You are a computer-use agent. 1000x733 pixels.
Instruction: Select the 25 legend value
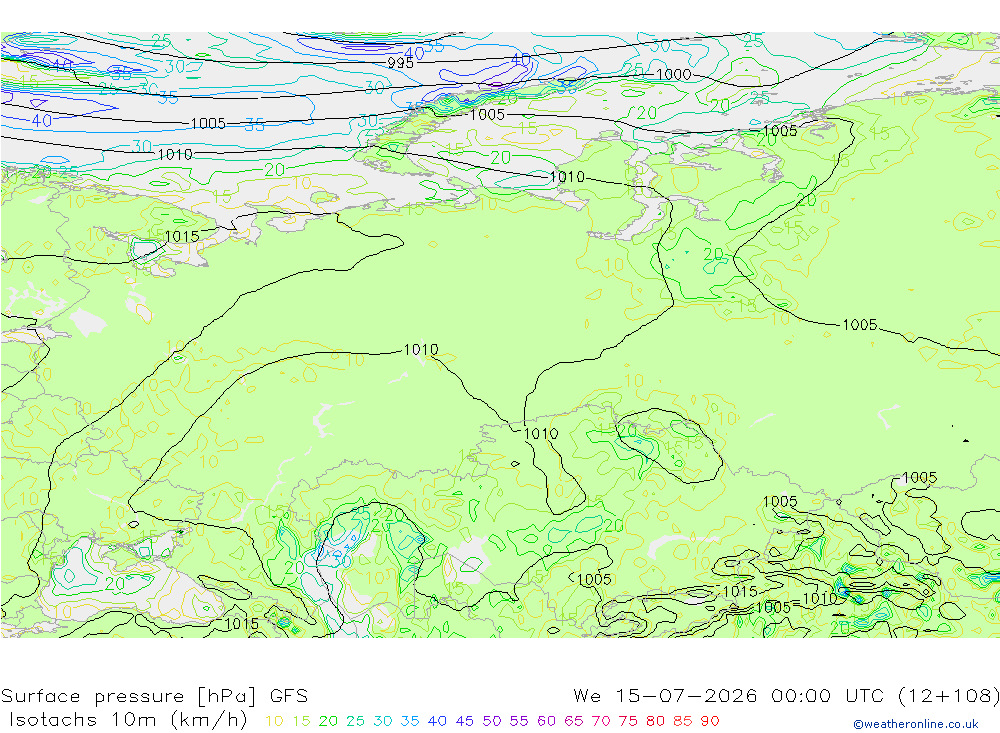356,721
